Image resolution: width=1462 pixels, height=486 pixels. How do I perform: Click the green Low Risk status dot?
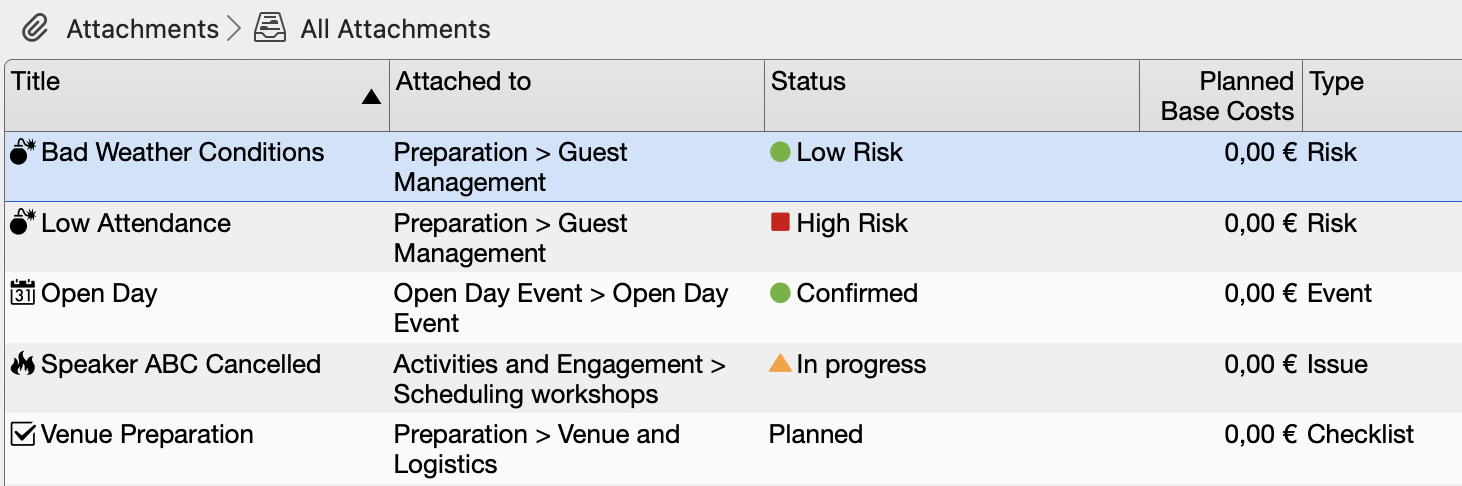[780, 152]
